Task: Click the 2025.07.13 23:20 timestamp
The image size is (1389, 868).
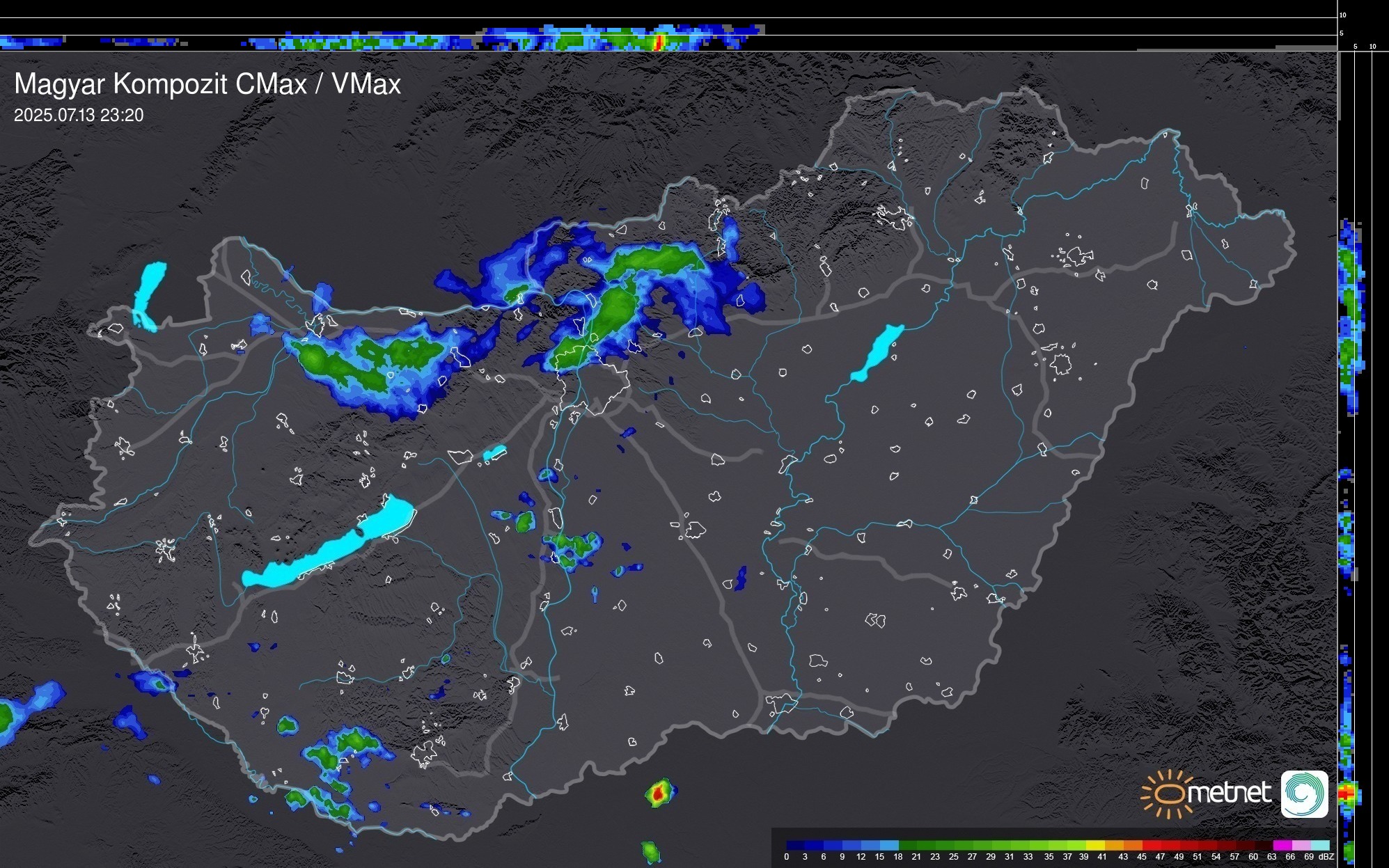Action: point(79,116)
